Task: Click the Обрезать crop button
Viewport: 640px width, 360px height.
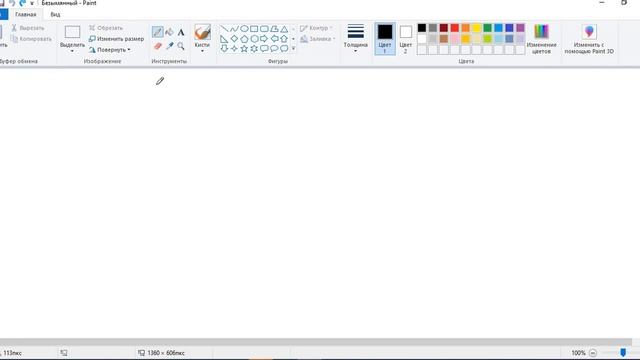Action: point(106,28)
